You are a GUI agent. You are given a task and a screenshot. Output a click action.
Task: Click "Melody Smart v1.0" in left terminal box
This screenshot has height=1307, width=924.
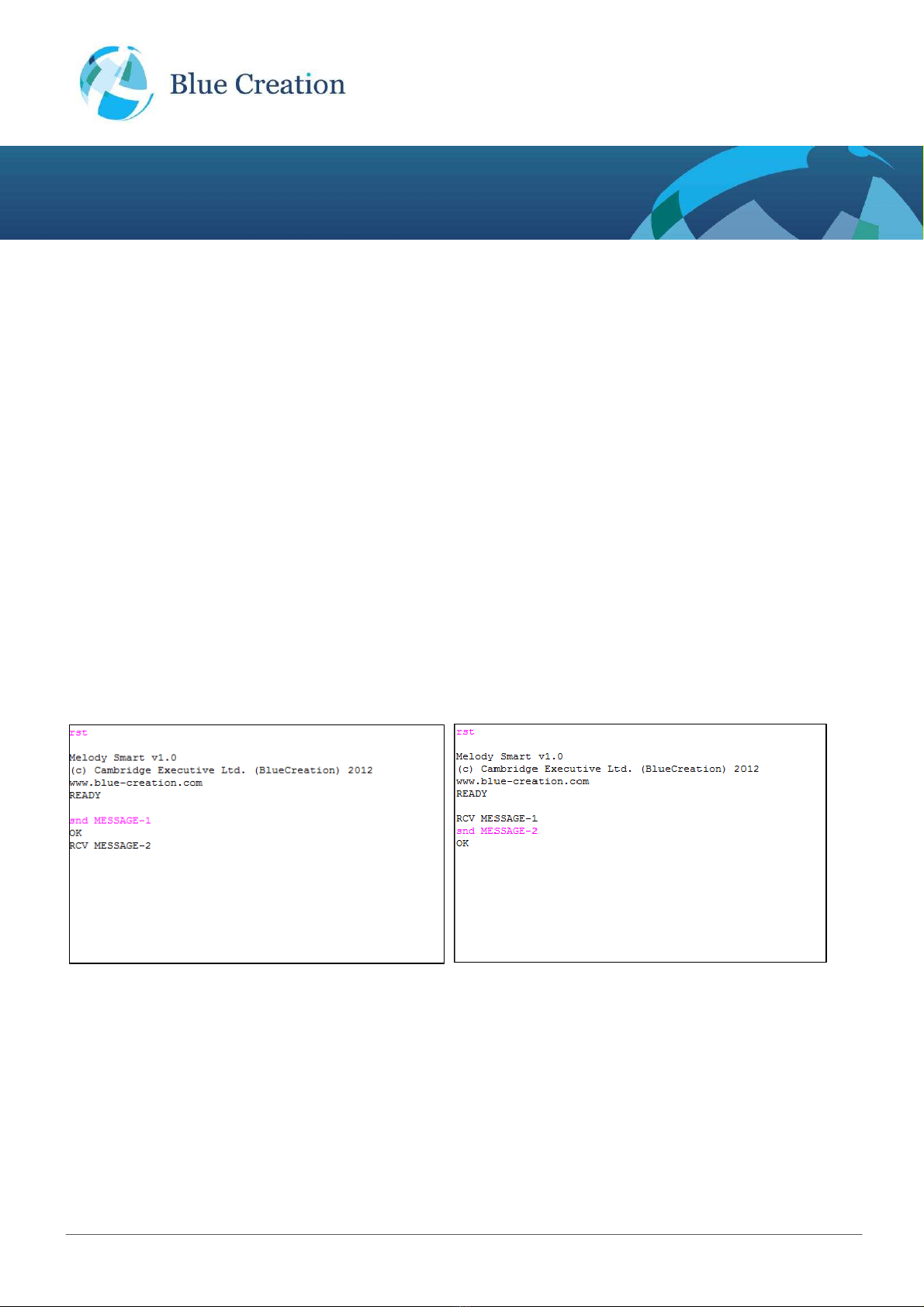click(123, 758)
